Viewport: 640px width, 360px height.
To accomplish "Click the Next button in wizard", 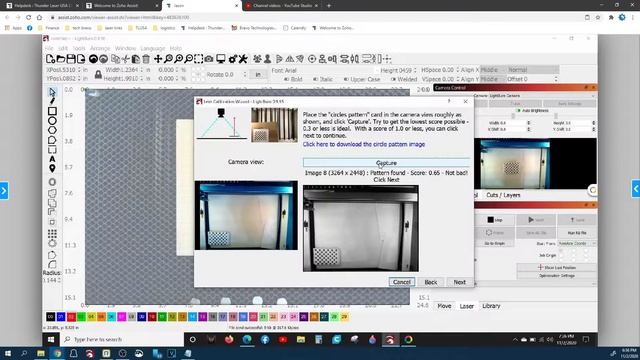I will [x=460, y=282].
